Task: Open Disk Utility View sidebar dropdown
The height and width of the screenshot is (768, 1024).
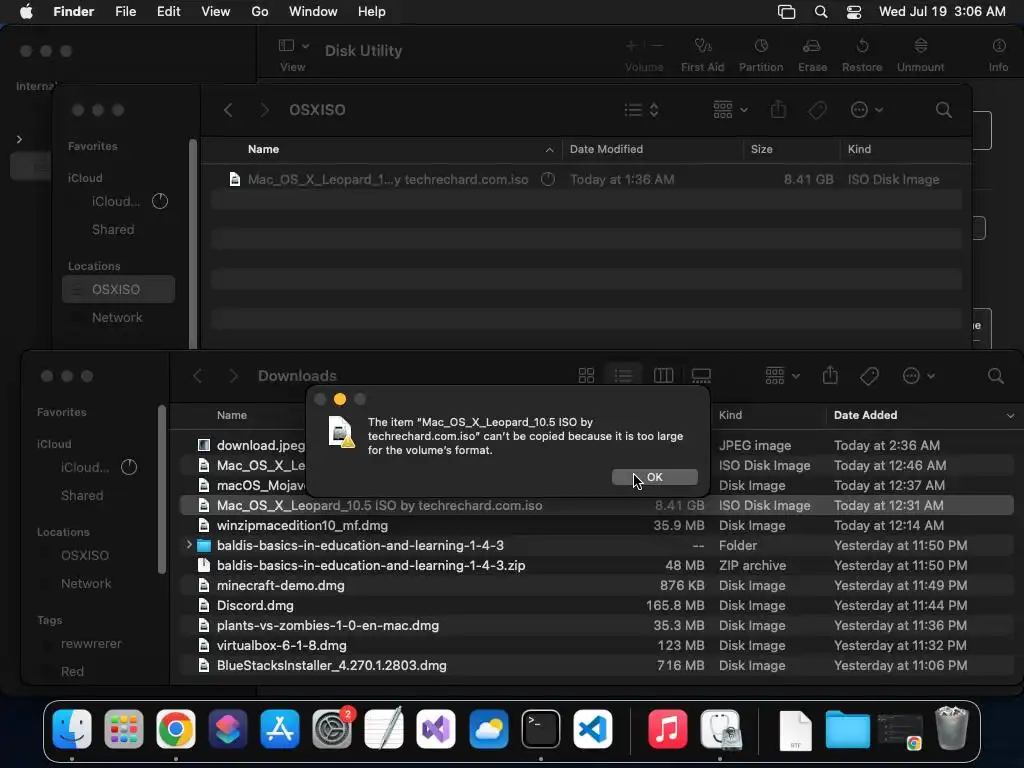Action: click(294, 46)
